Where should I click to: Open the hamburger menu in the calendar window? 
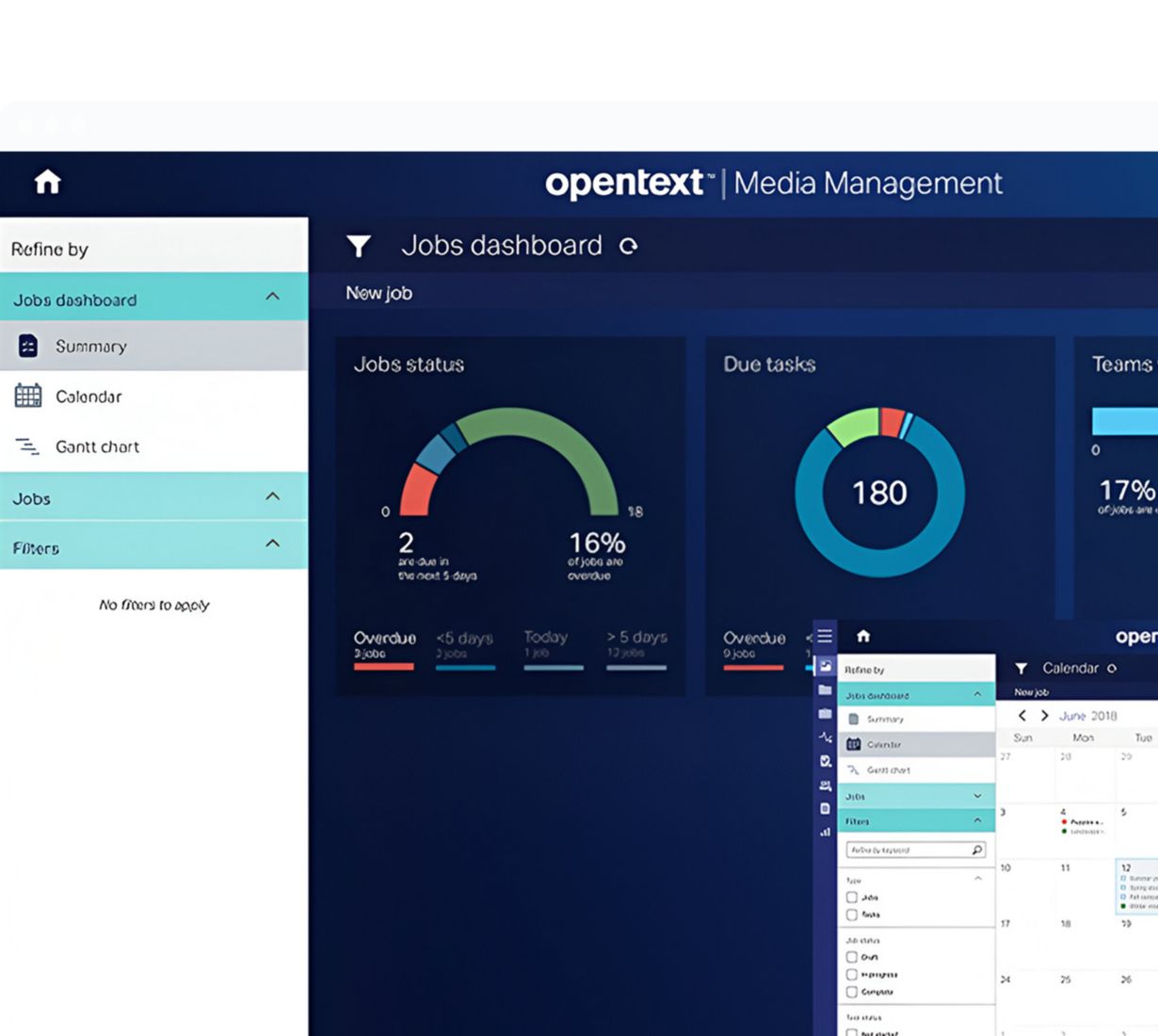[825, 636]
